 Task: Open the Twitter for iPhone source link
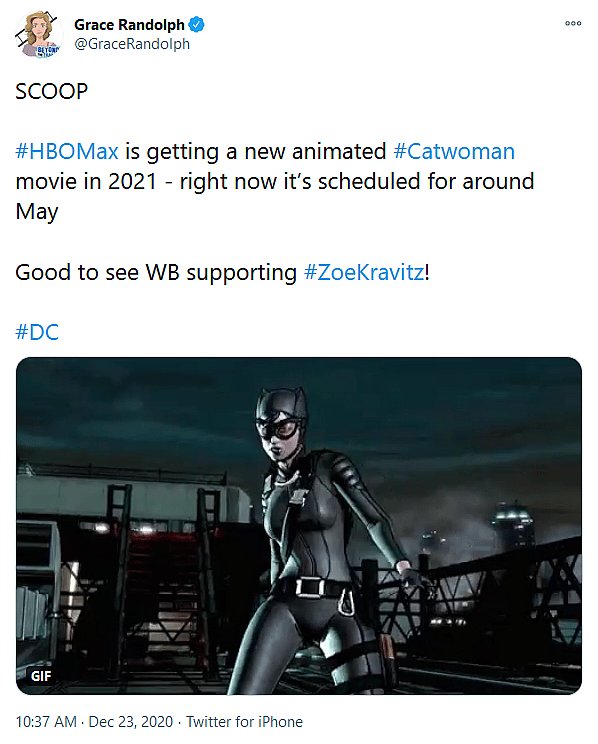[244, 722]
